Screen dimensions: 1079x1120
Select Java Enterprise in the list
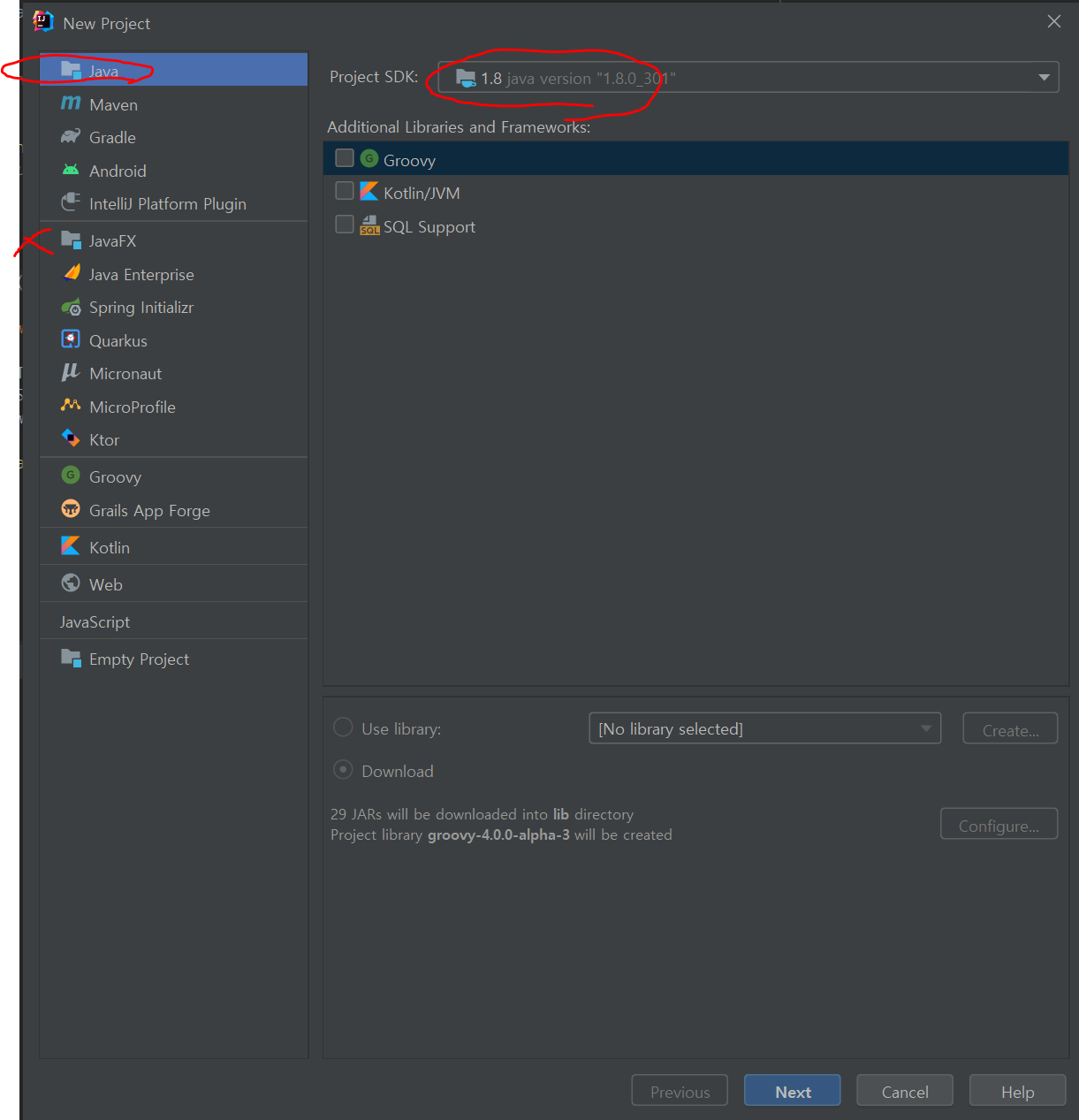[x=173, y=274]
